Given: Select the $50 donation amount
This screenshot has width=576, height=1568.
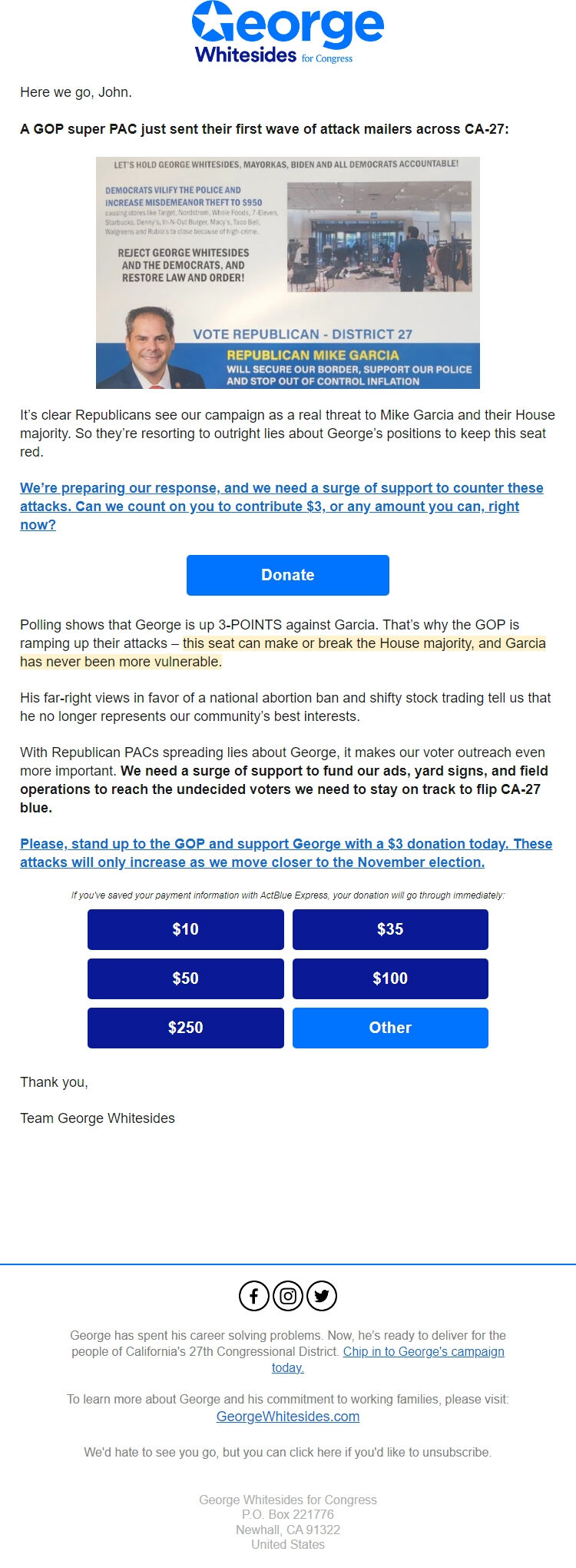Looking at the screenshot, I should pyautogui.click(x=185, y=978).
